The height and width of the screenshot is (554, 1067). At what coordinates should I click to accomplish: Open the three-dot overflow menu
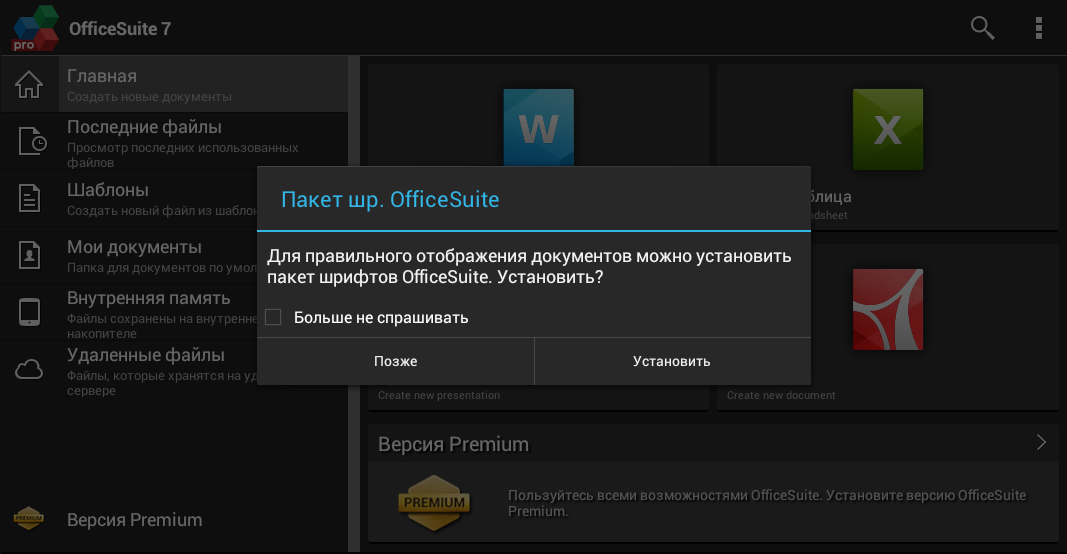pyautogui.click(x=1039, y=28)
